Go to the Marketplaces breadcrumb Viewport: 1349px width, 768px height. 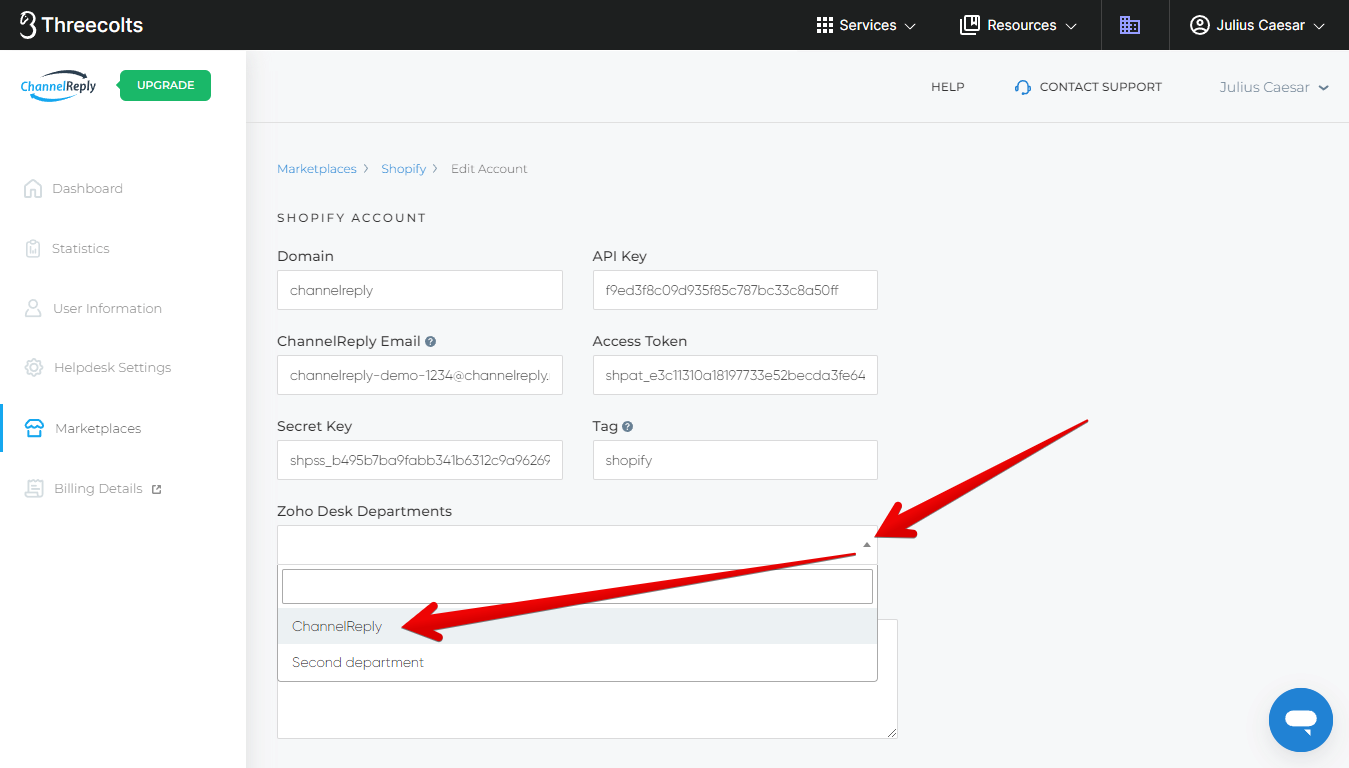[x=317, y=169]
